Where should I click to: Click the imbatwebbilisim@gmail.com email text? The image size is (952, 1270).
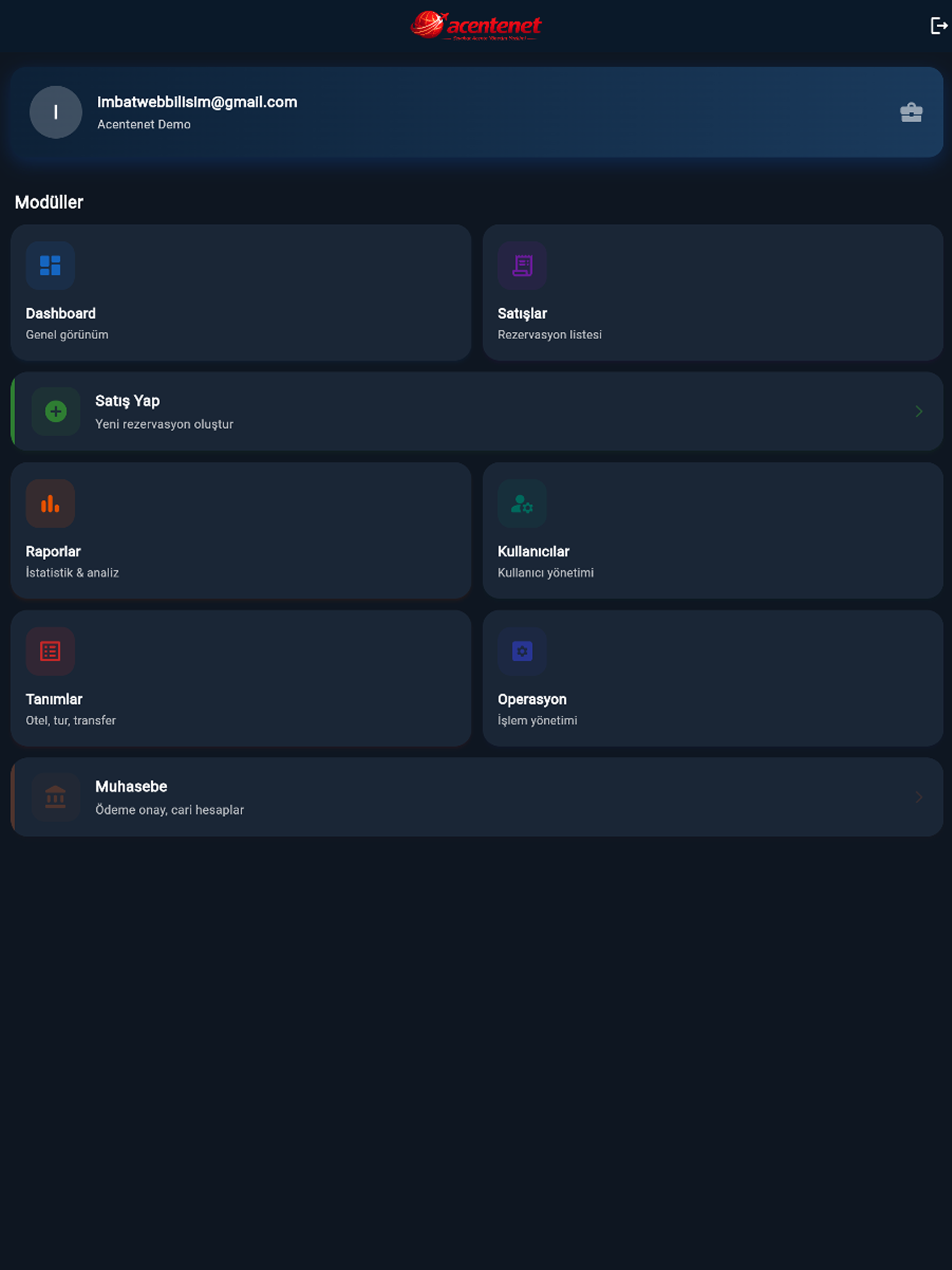(x=197, y=102)
